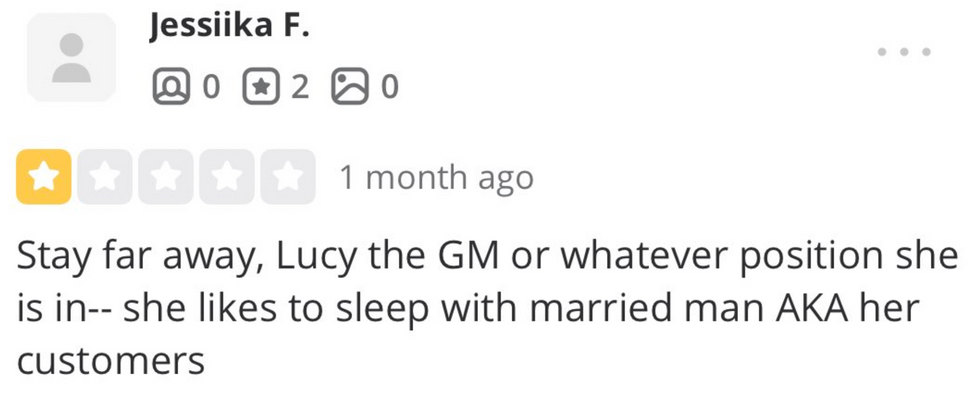Click the filled yellow first rating star
The height and width of the screenshot is (401, 980).
(43, 177)
